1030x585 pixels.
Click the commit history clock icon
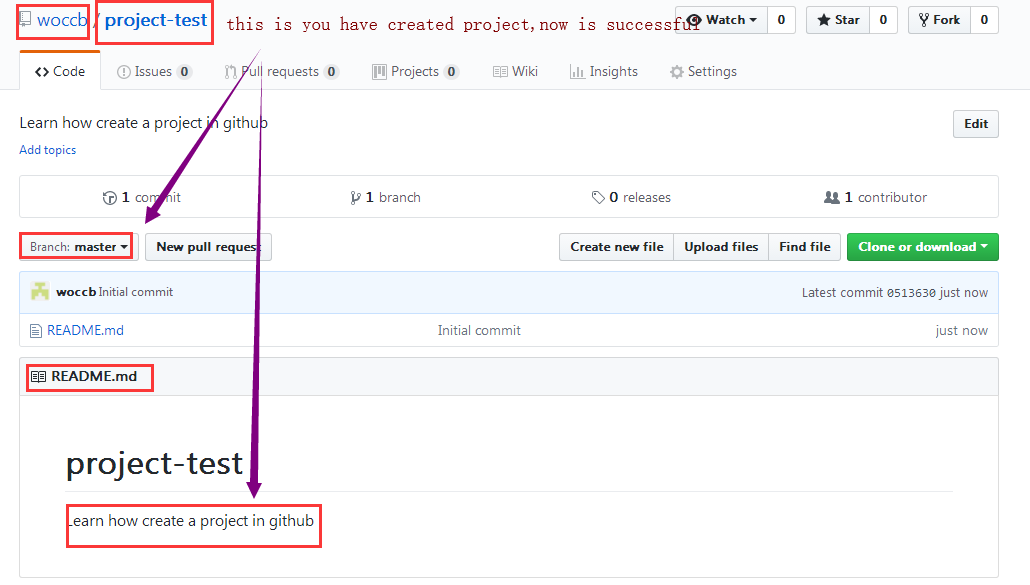coord(110,198)
